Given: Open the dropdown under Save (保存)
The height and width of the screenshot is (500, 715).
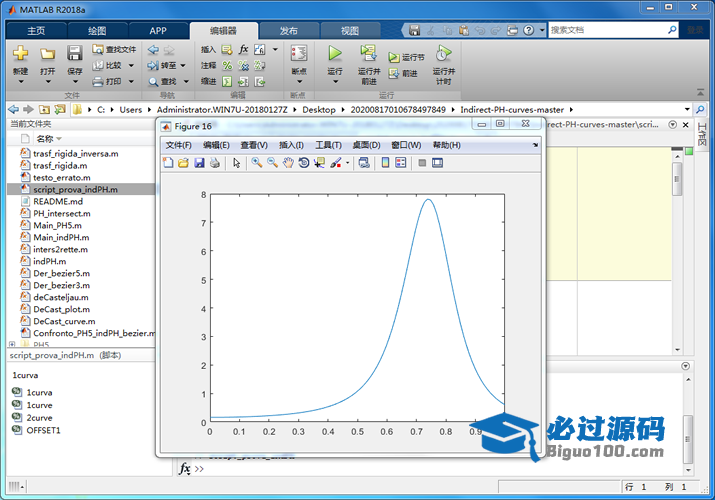Looking at the screenshot, I should tap(75, 82).
